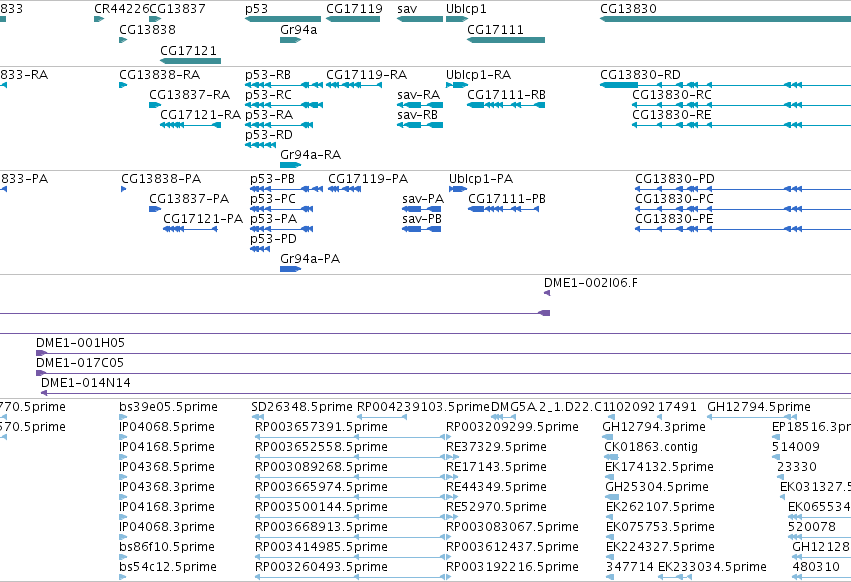Select the EK233034.5prime EST label
Image resolution: width=851 pixels, height=582 pixels.
click(712, 567)
